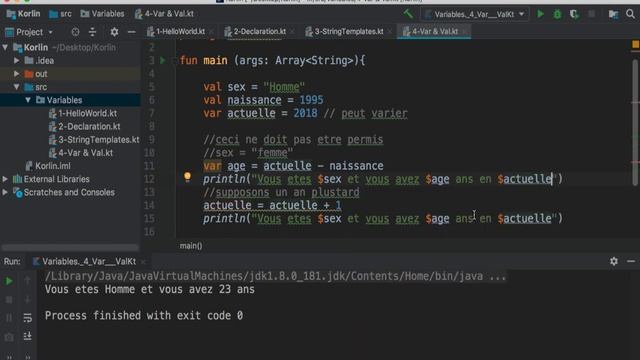The width and height of the screenshot is (640, 360).
Task: Select Korlin.iml file in tree
Action: pos(52,166)
